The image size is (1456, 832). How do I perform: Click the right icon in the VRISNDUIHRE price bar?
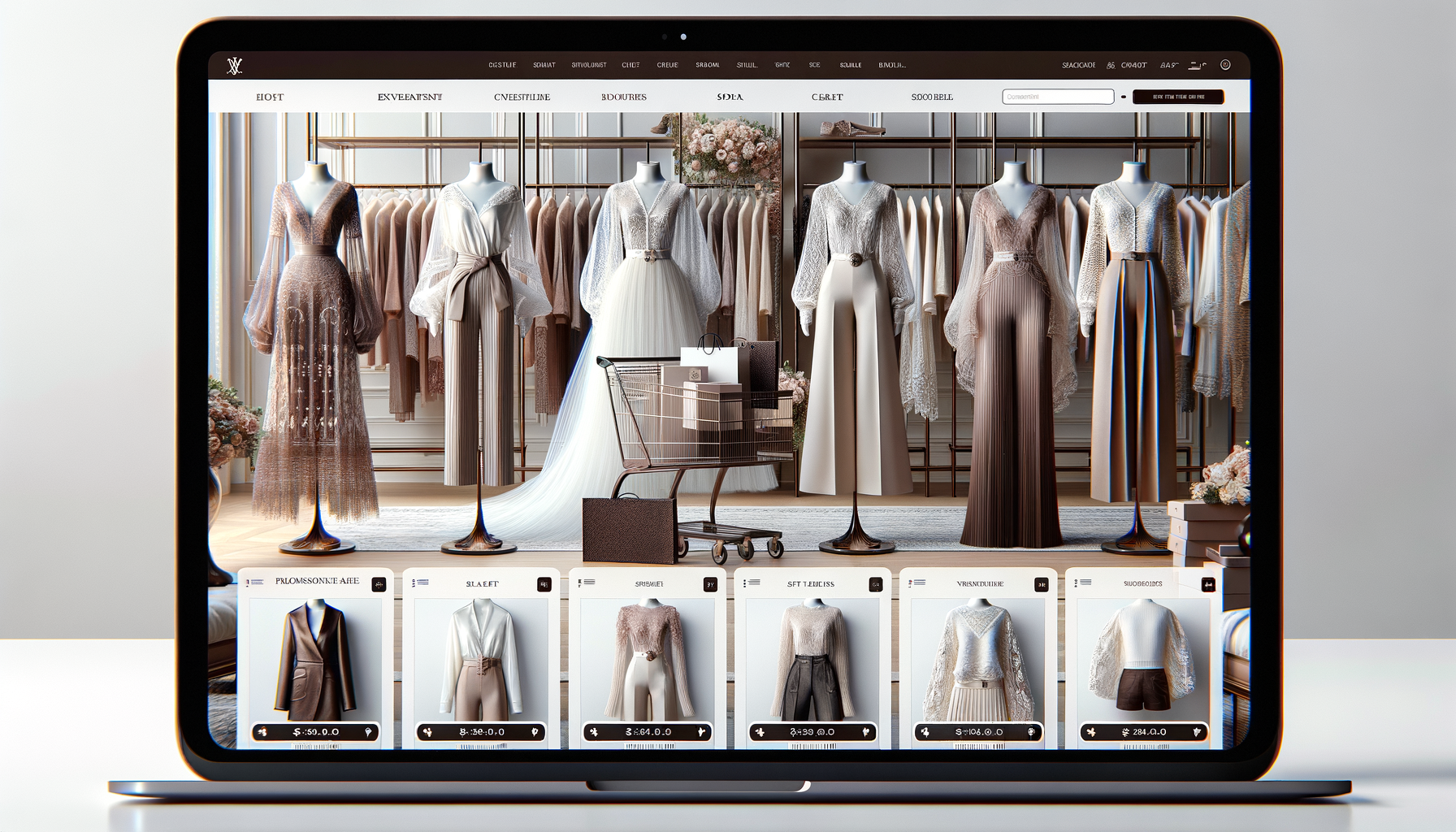[x=1032, y=732]
